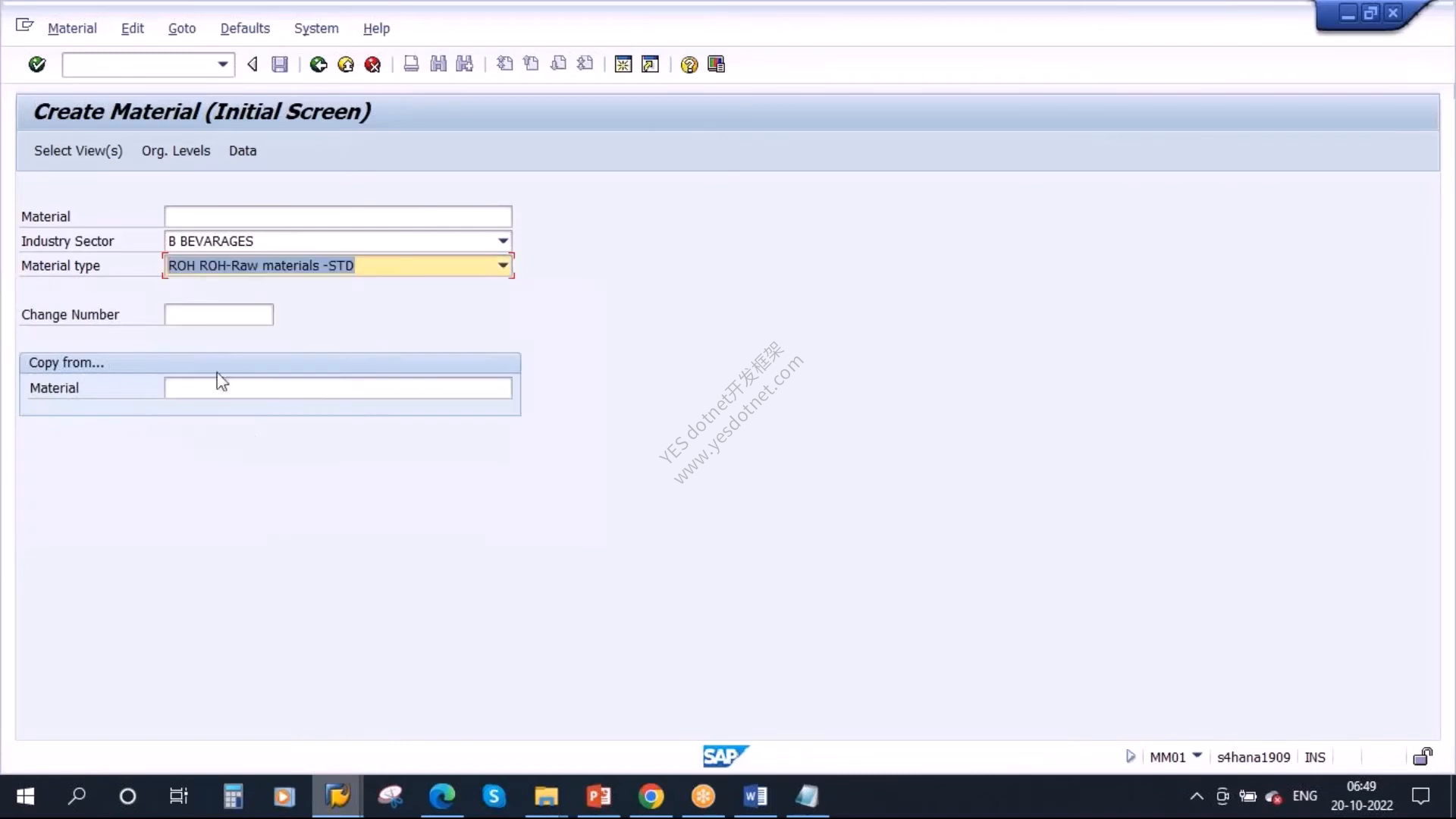Click the top Material number input field
The width and height of the screenshot is (1456, 819).
tap(338, 217)
